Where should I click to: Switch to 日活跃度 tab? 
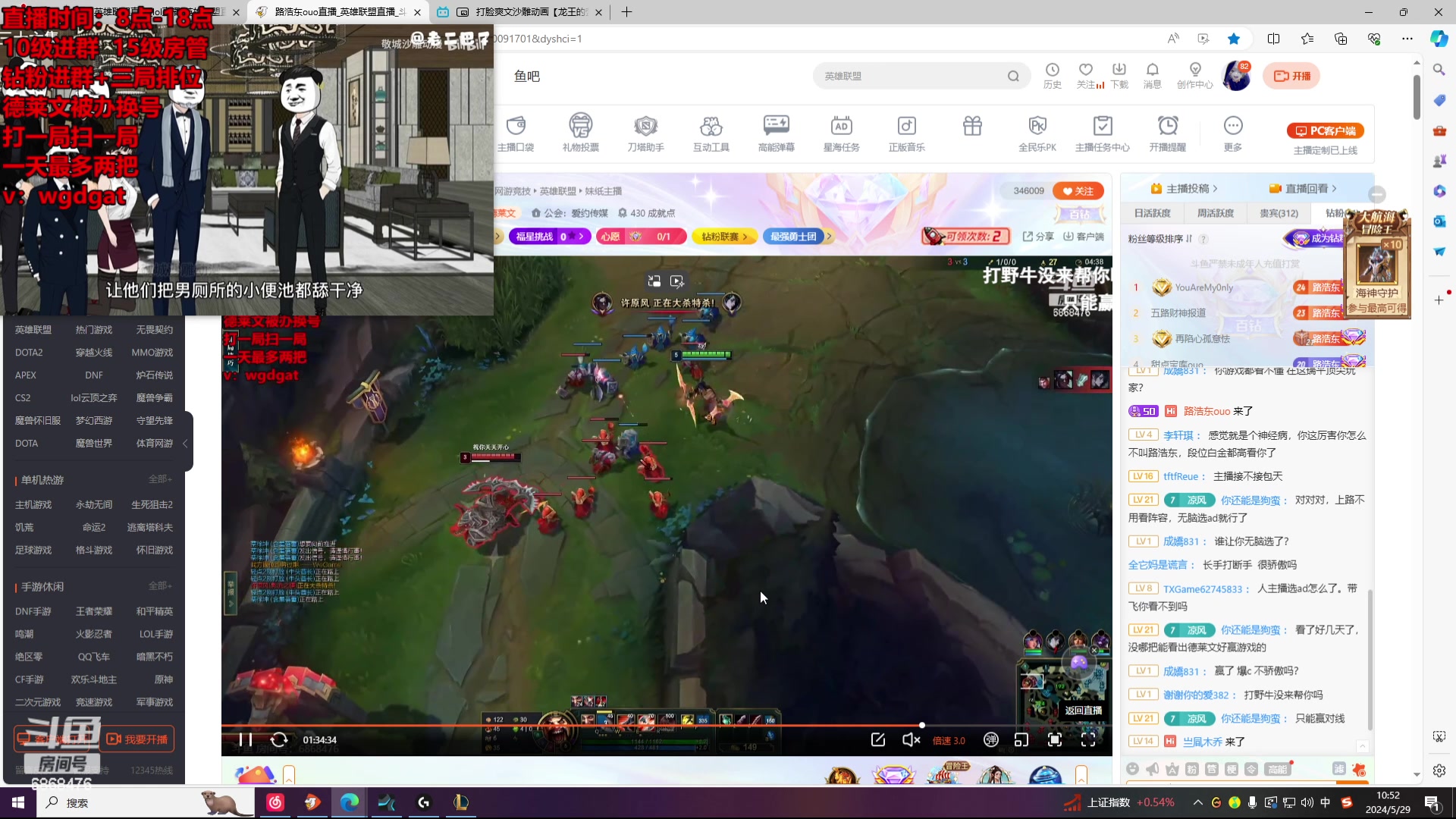tap(1152, 213)
